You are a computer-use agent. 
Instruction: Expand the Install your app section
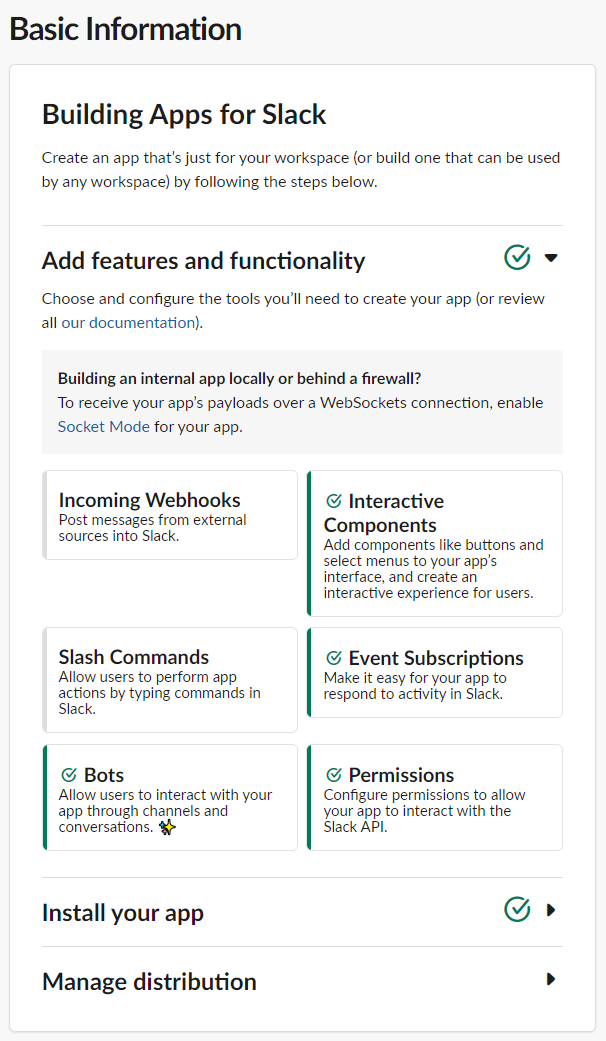click(551, 910)
